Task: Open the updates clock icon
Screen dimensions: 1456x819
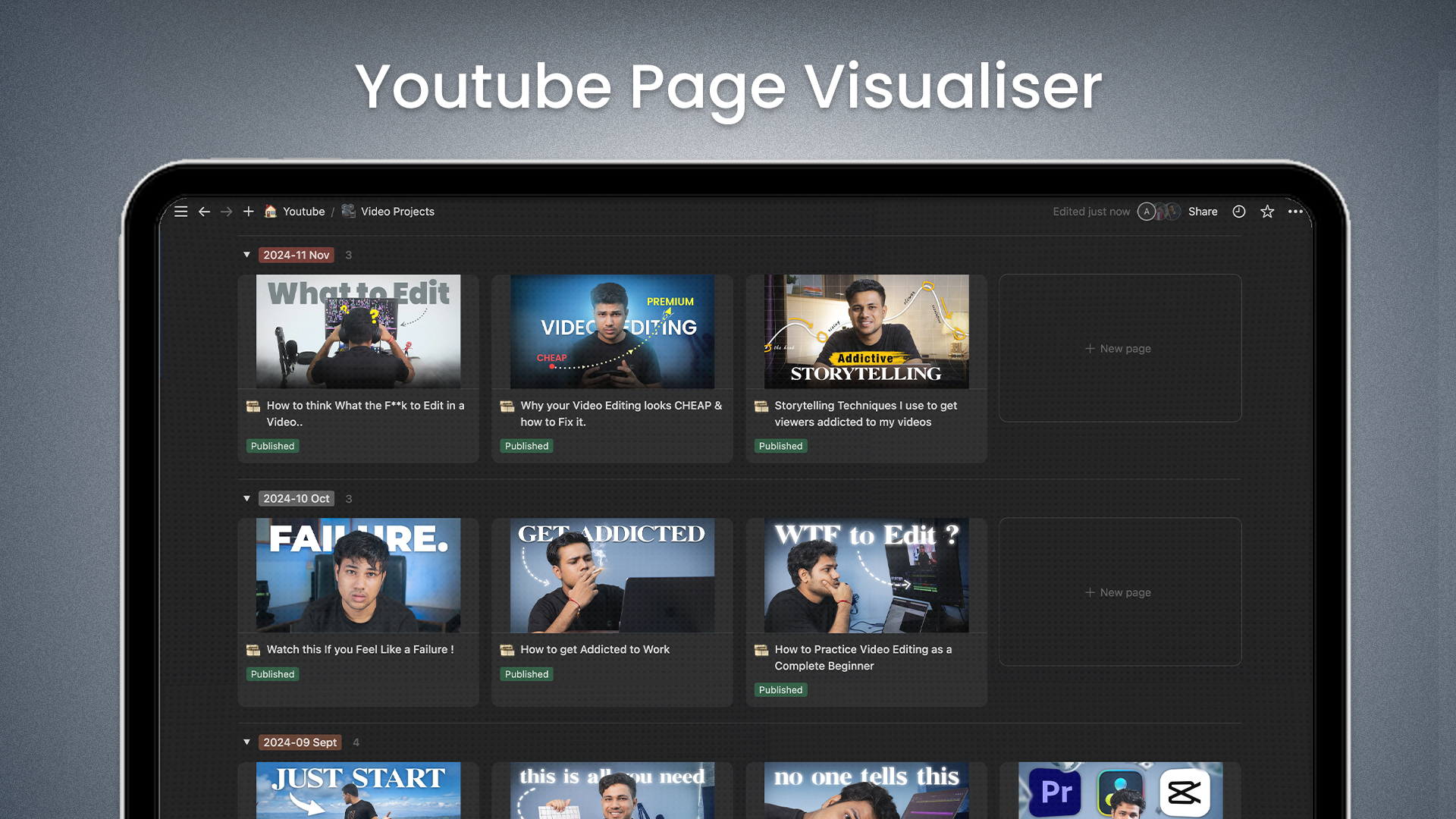Action: click(x=1239, y=212)
